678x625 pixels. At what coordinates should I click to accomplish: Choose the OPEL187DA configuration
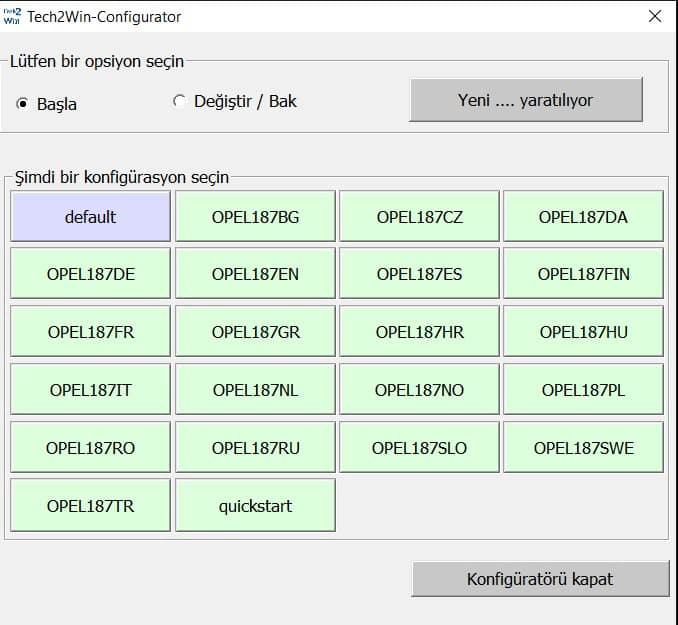coord(583,216)
